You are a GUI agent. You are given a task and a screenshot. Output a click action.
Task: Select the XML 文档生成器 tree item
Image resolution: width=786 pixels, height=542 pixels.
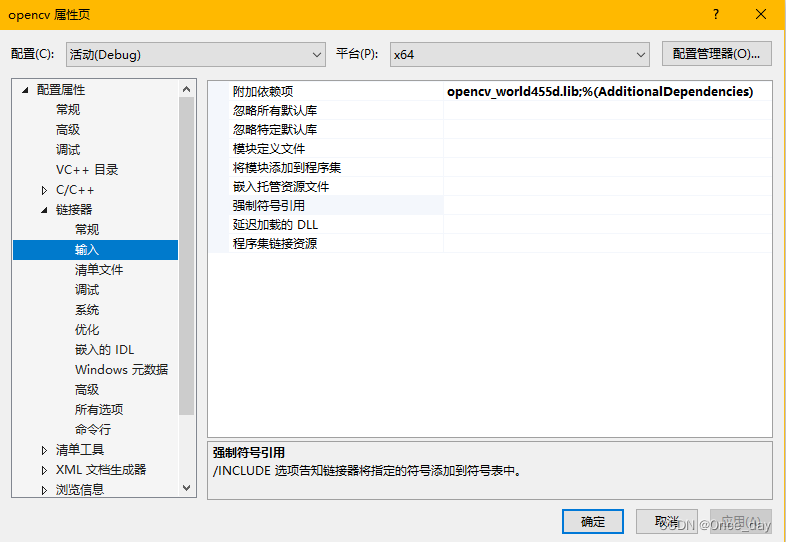(101, 470)
